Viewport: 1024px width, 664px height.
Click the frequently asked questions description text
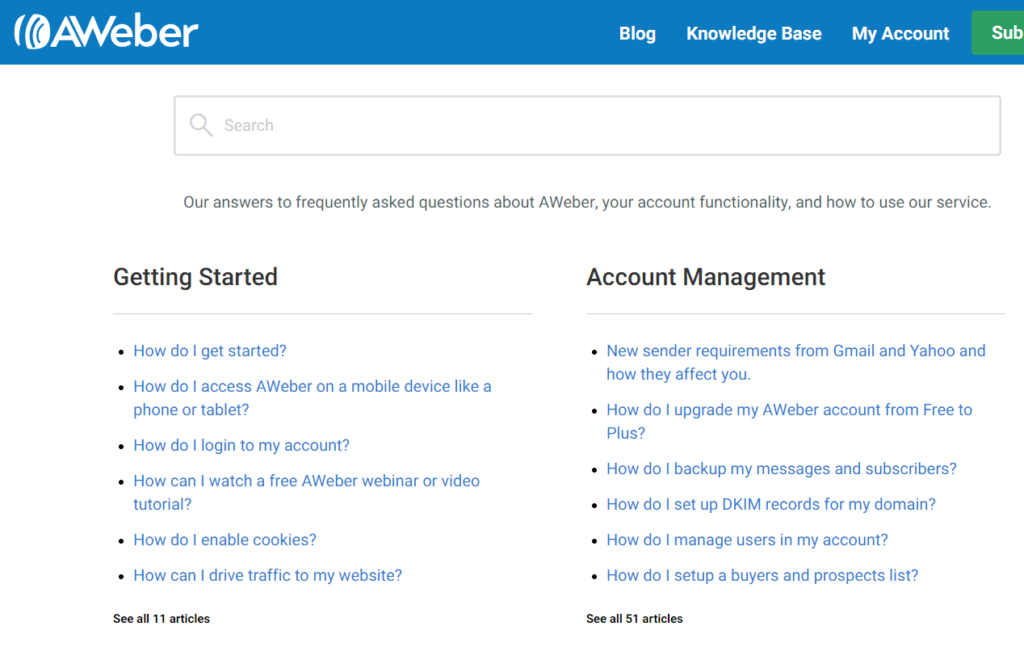click(587, 202)
